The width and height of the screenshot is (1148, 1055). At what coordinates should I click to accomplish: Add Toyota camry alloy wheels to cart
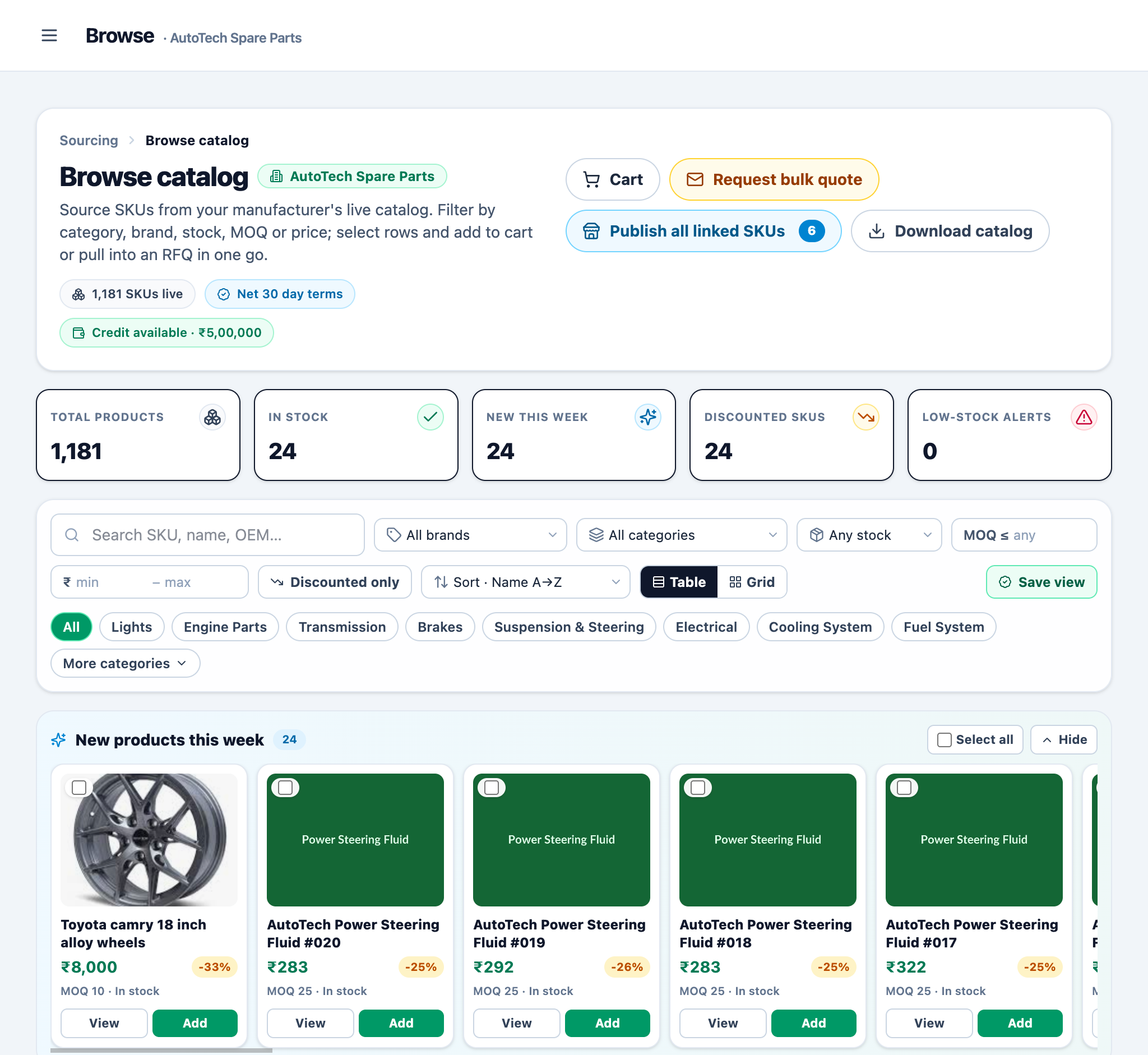(x=195, y=1024)
